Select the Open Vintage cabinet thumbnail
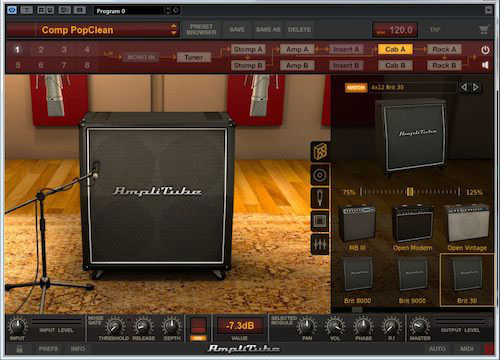 coord(467,228)
